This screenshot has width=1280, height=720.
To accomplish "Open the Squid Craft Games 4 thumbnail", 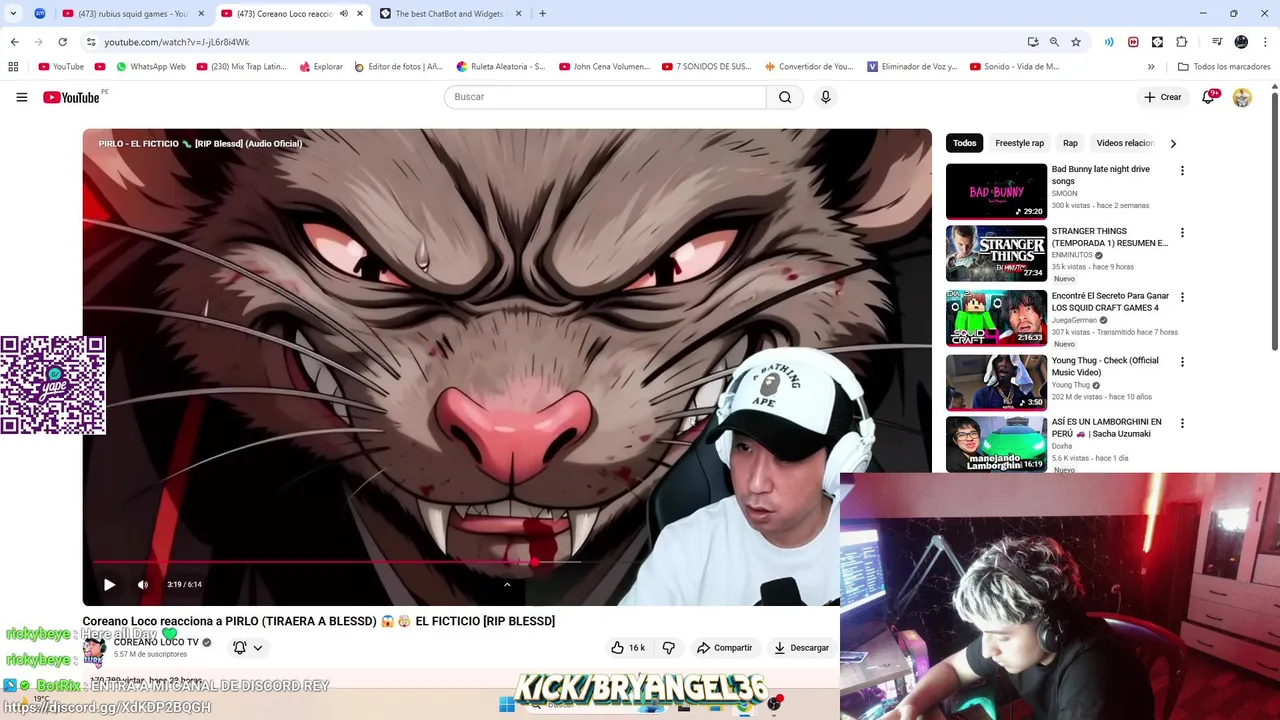I will pos(996,317).
